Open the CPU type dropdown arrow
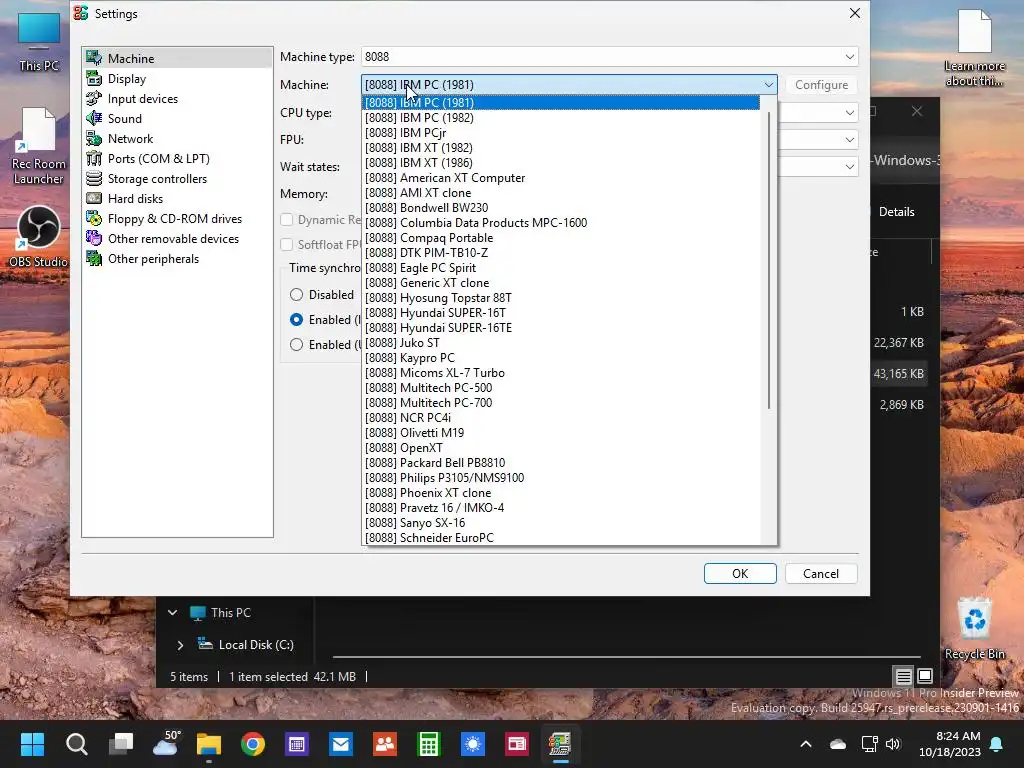 [x=849, y=112]
